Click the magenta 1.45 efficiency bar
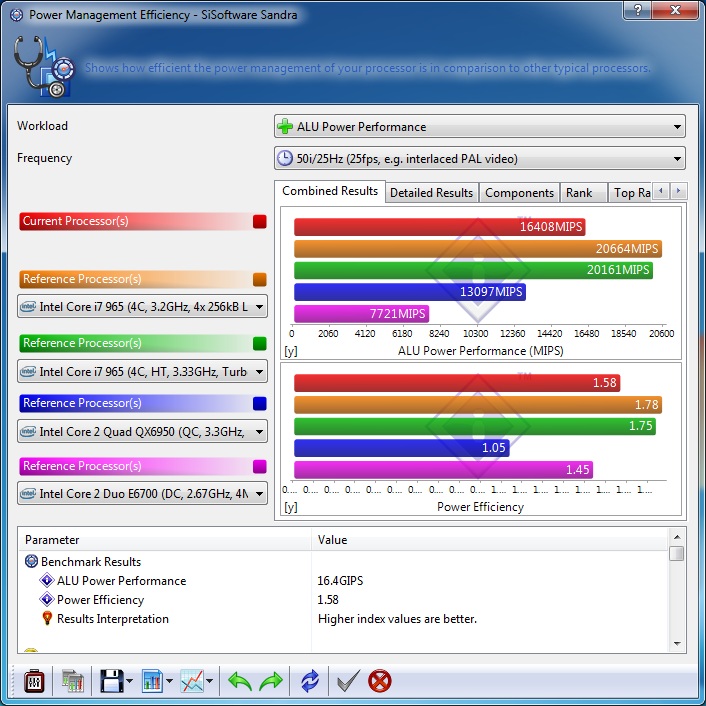Viewport: 706px width, 706px height. (x=444, y=470)
